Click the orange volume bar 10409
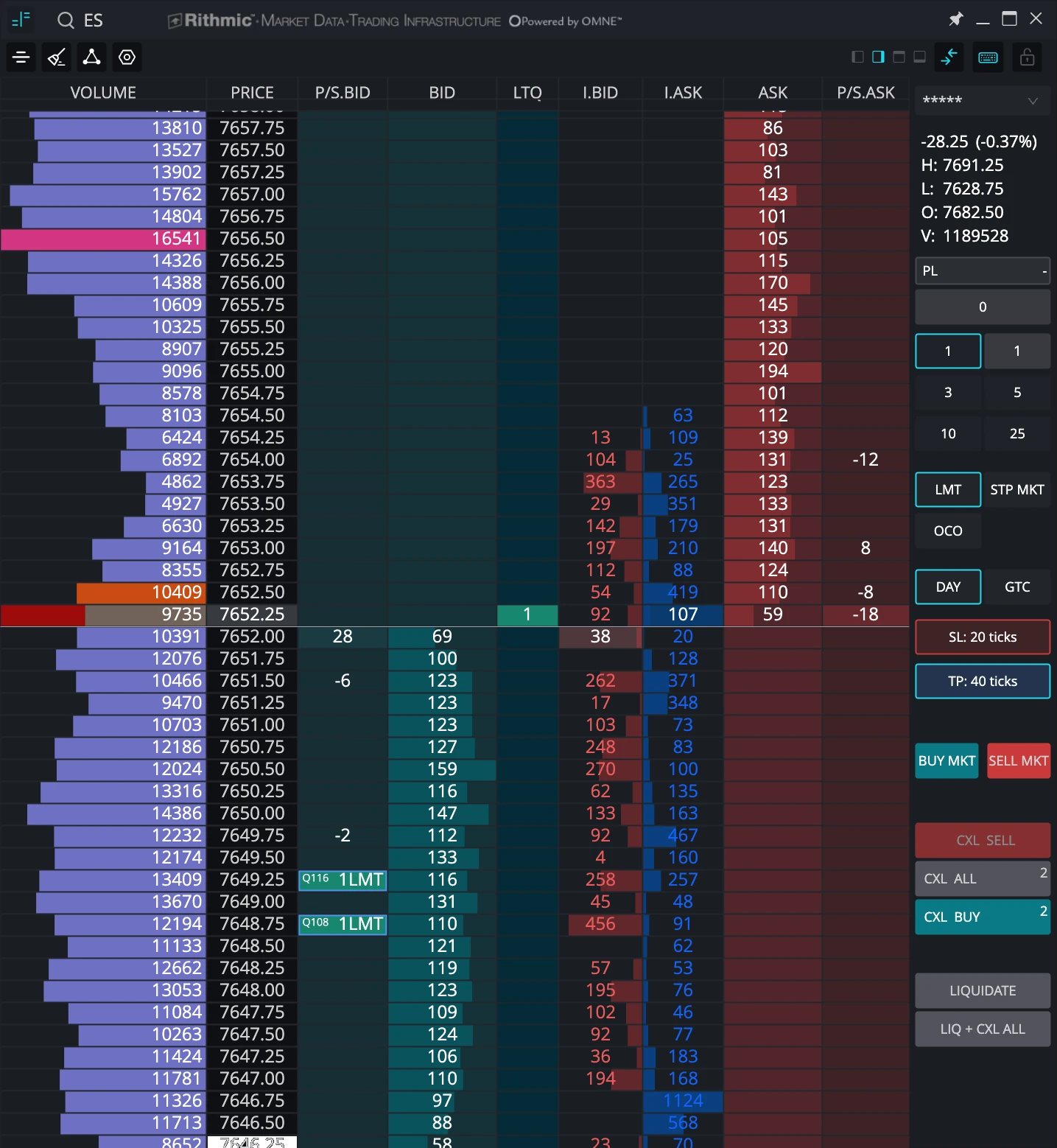This screenshot has height=1148, width=1057. (141, 592)
